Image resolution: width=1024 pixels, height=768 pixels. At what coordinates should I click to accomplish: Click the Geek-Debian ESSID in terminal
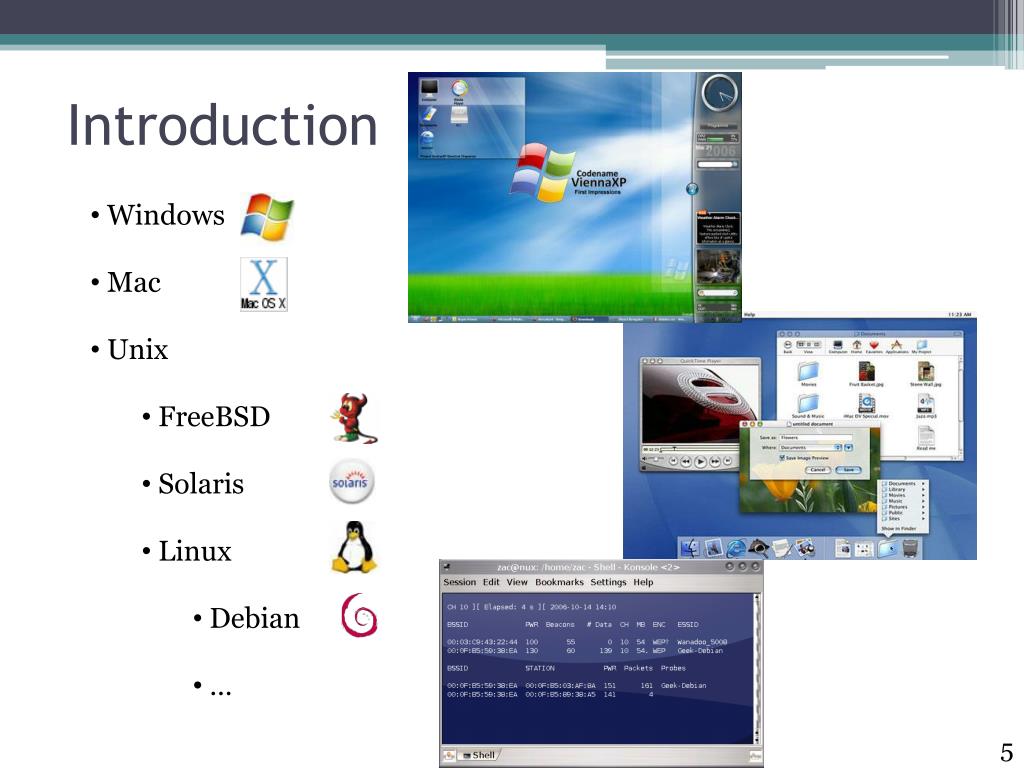(x=700, y=650)
